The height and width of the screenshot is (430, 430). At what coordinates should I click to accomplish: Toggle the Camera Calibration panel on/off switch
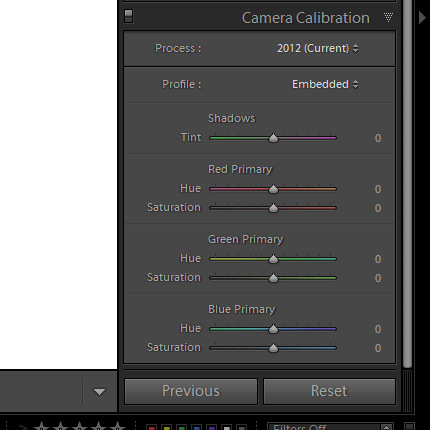(x=129, y=16)
